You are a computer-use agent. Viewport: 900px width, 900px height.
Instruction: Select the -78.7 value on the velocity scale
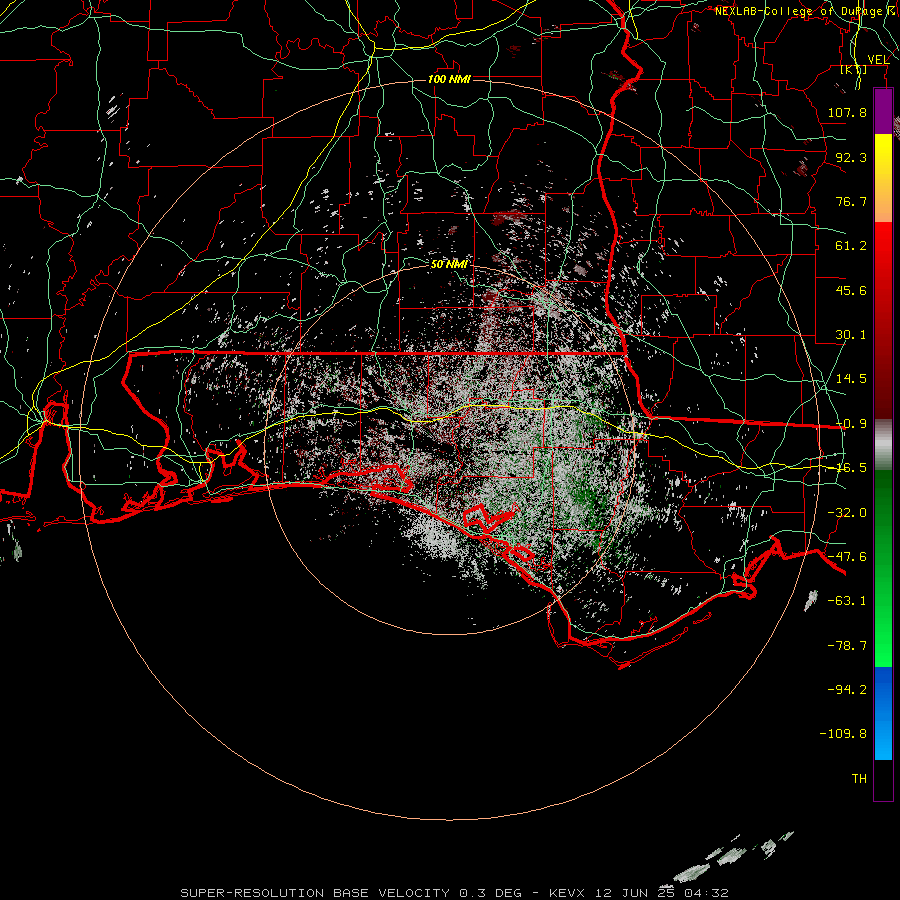click(x=847, y=646)
